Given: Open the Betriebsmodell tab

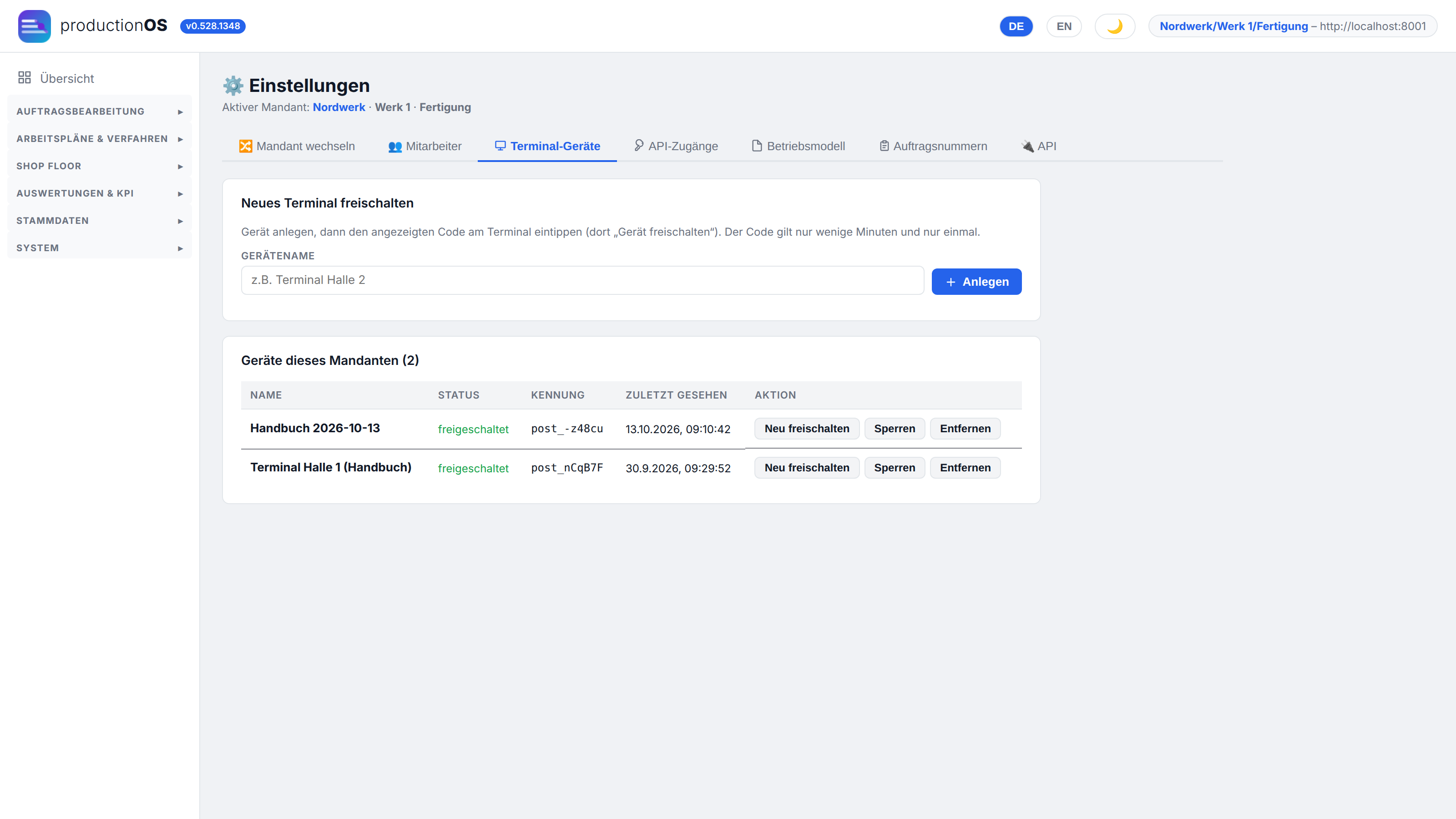Looking at the screenshot, I should click(x=798, y=147).
